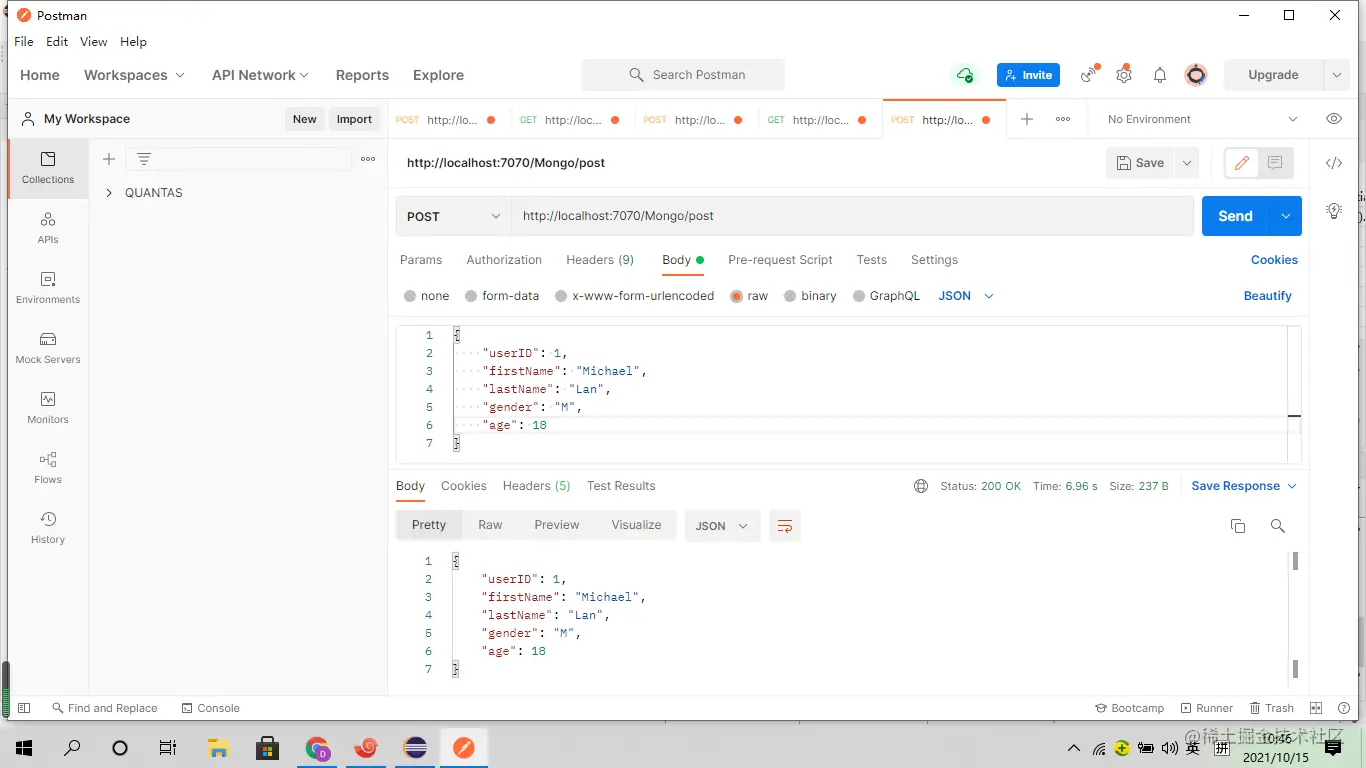Toggle line wrap in response
1366x768 pixels.
click(x=785, y=526)
